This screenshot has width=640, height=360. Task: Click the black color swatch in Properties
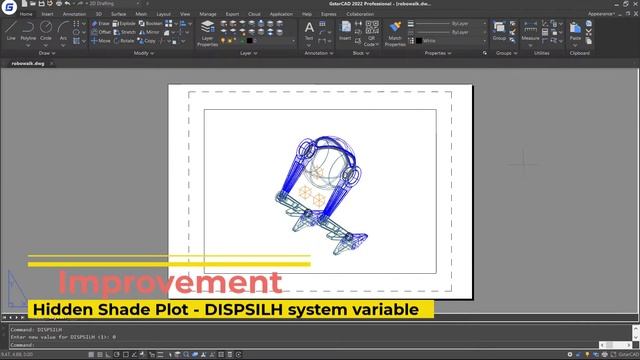(419, 41)
